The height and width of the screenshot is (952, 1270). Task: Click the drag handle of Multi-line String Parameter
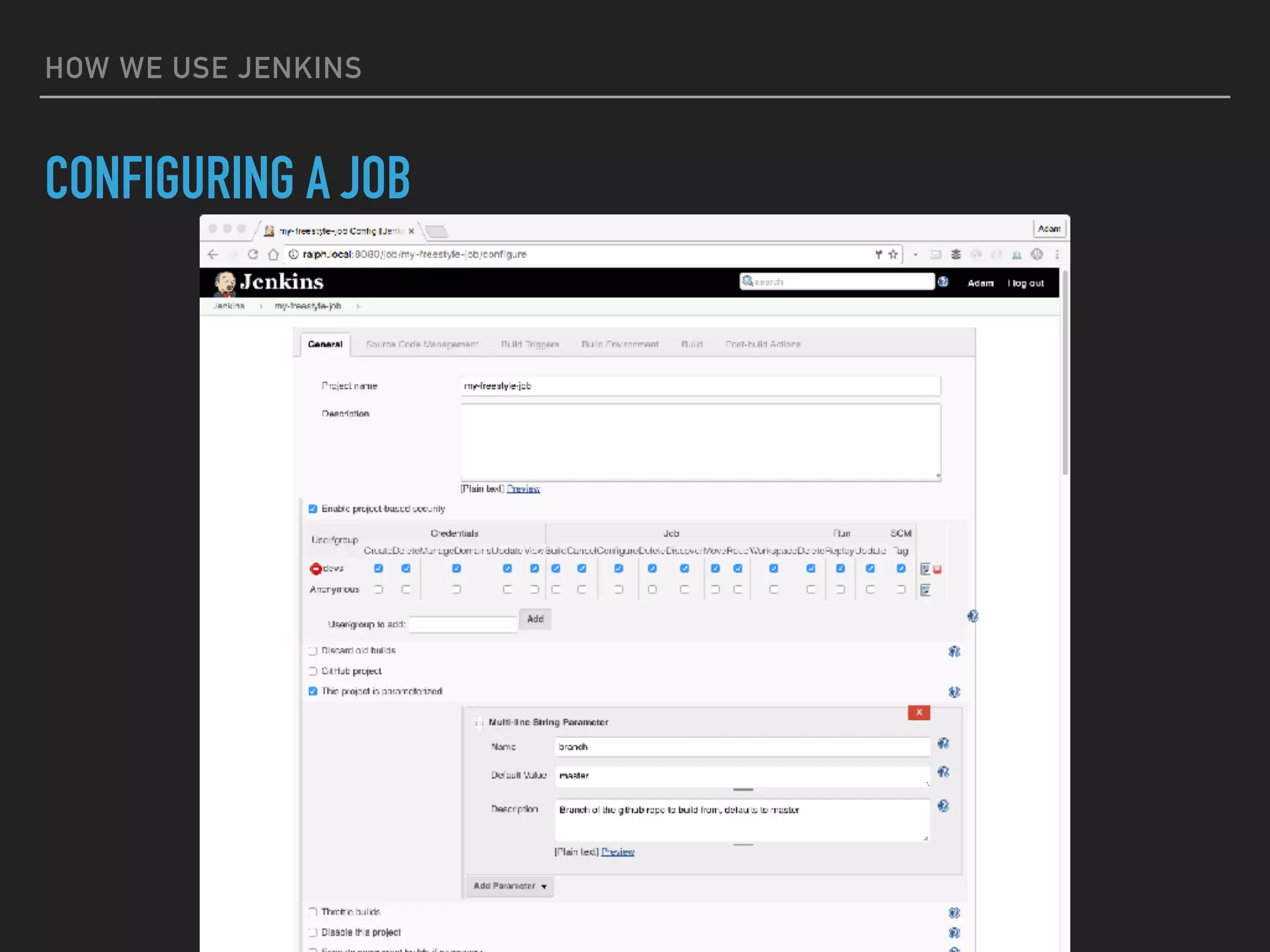pyautogui.click(x=478, y=722)
